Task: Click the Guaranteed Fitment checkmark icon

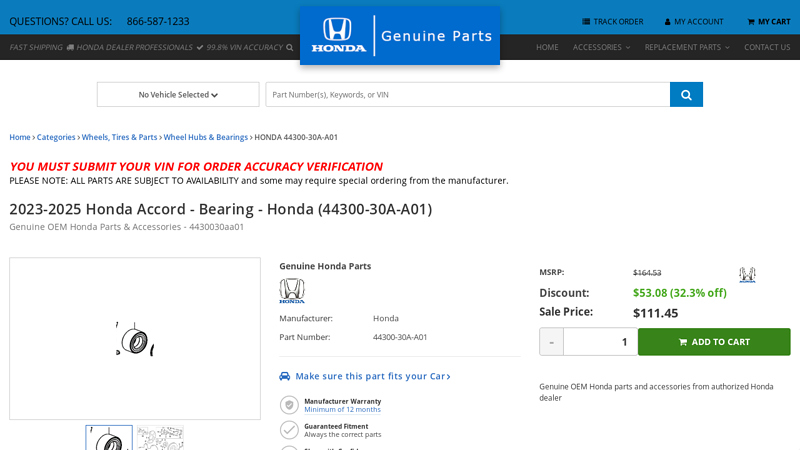Action: tap(290, 430)
